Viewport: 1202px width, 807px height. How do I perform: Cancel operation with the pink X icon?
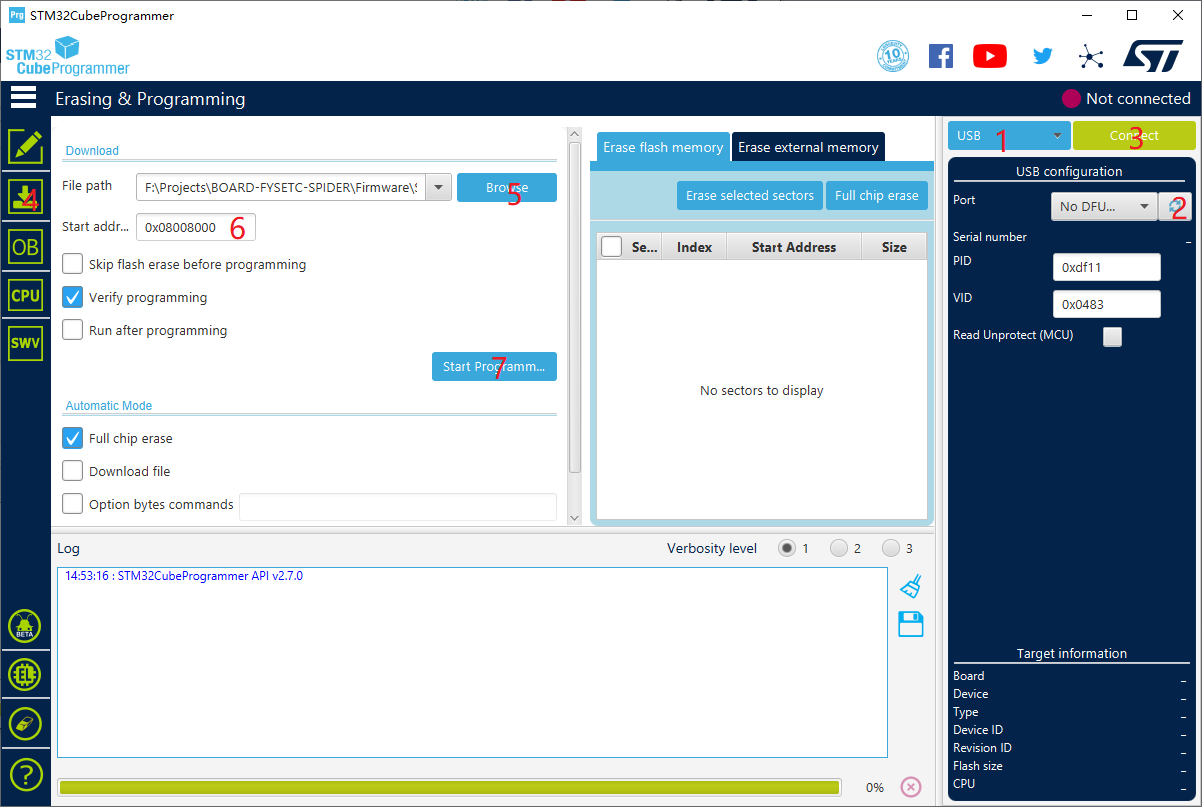coord(910,787)
